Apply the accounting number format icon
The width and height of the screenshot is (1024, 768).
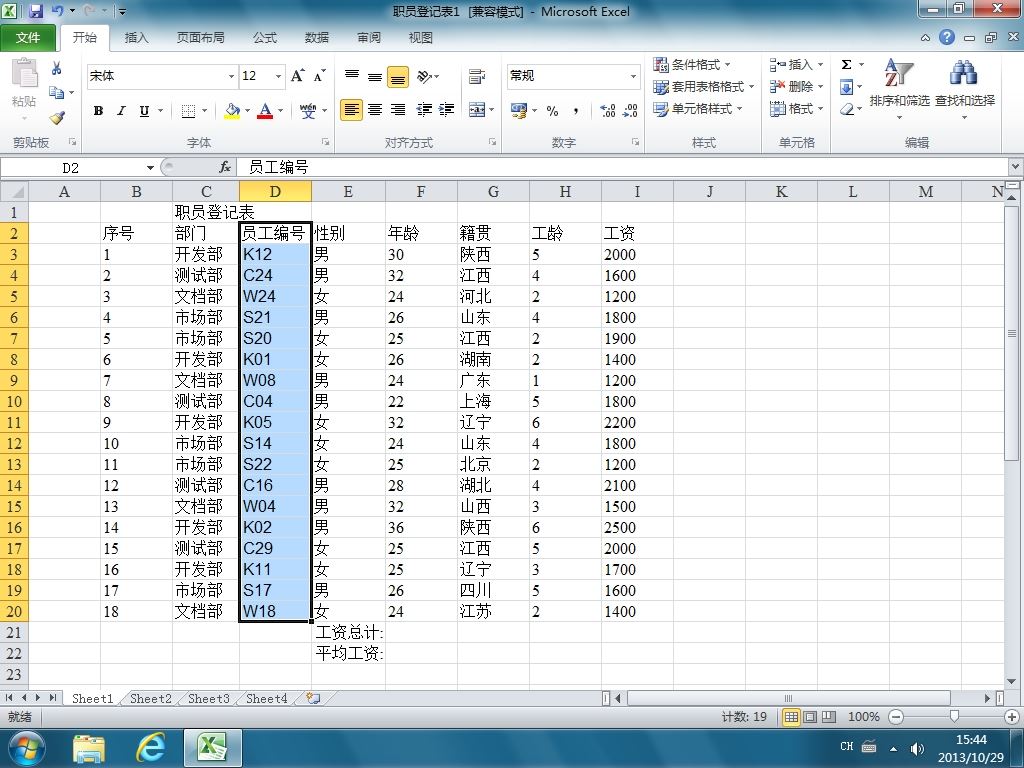point(519,111)
